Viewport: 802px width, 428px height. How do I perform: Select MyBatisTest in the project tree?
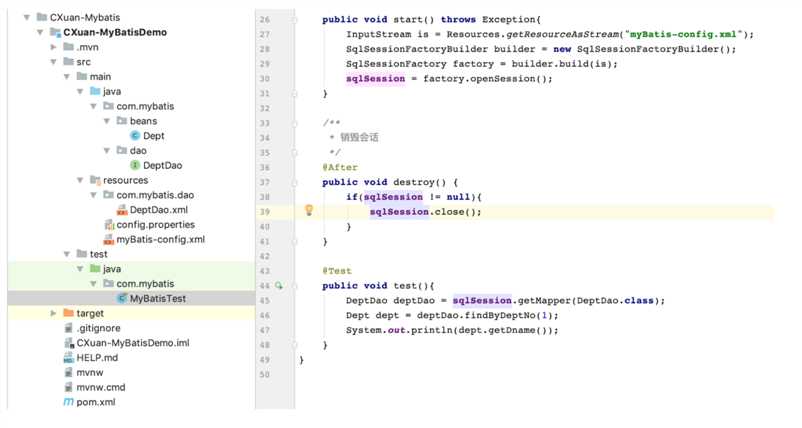158,299
